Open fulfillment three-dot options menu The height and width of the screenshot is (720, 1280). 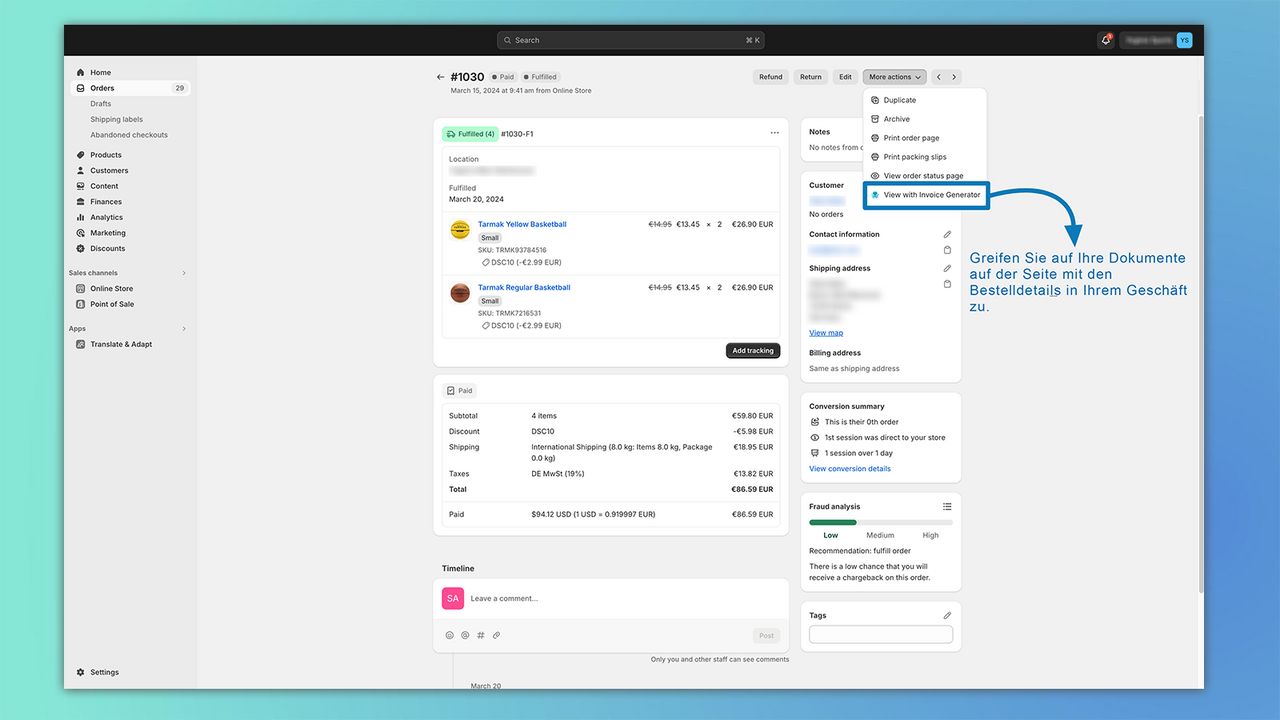774,133
